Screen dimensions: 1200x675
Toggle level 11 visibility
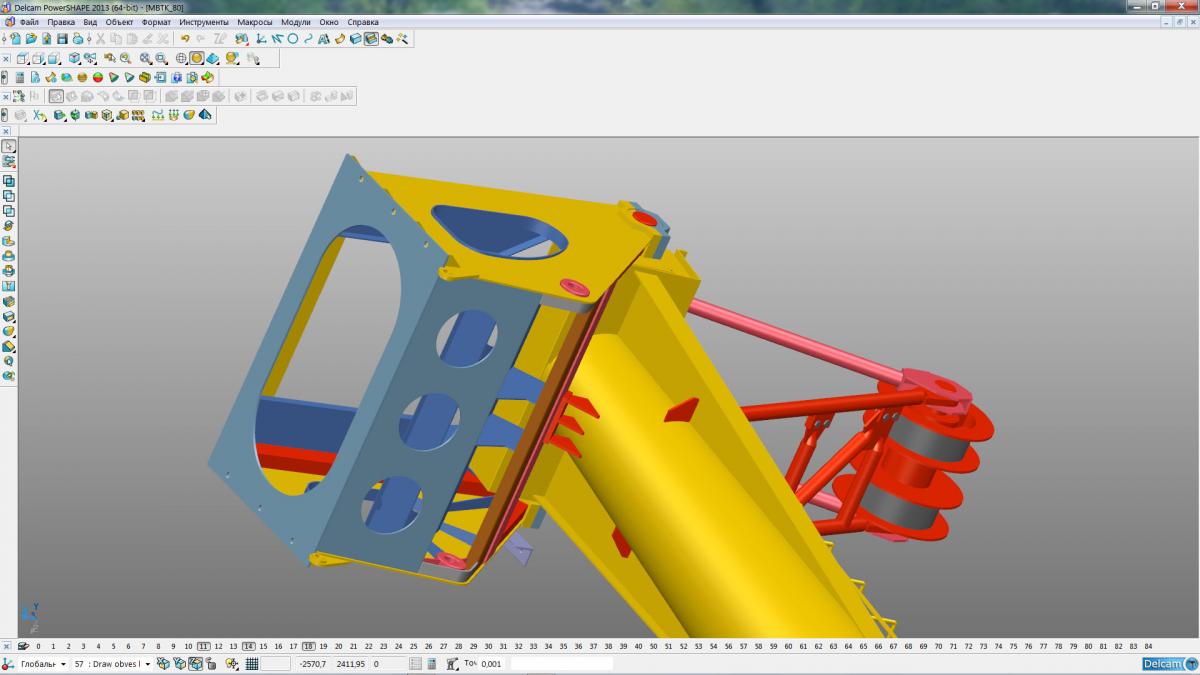(x=203, y=646)
